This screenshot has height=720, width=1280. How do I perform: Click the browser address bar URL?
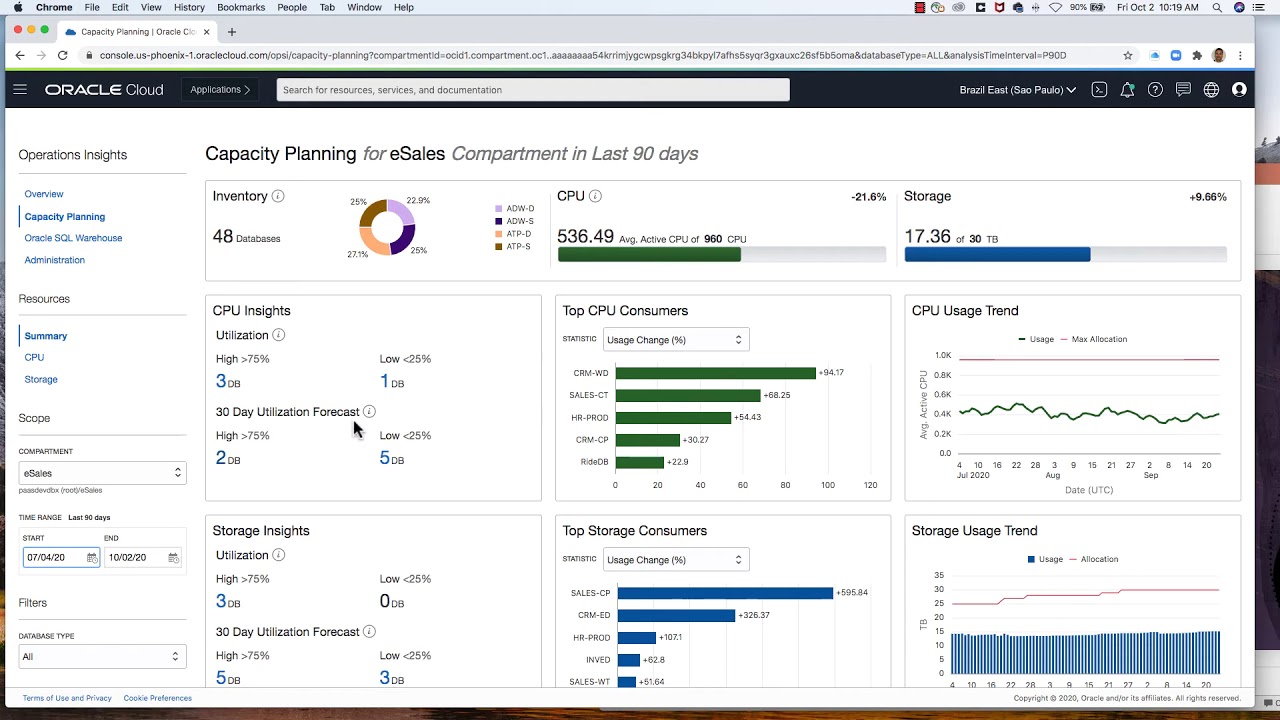coord(583,55)
